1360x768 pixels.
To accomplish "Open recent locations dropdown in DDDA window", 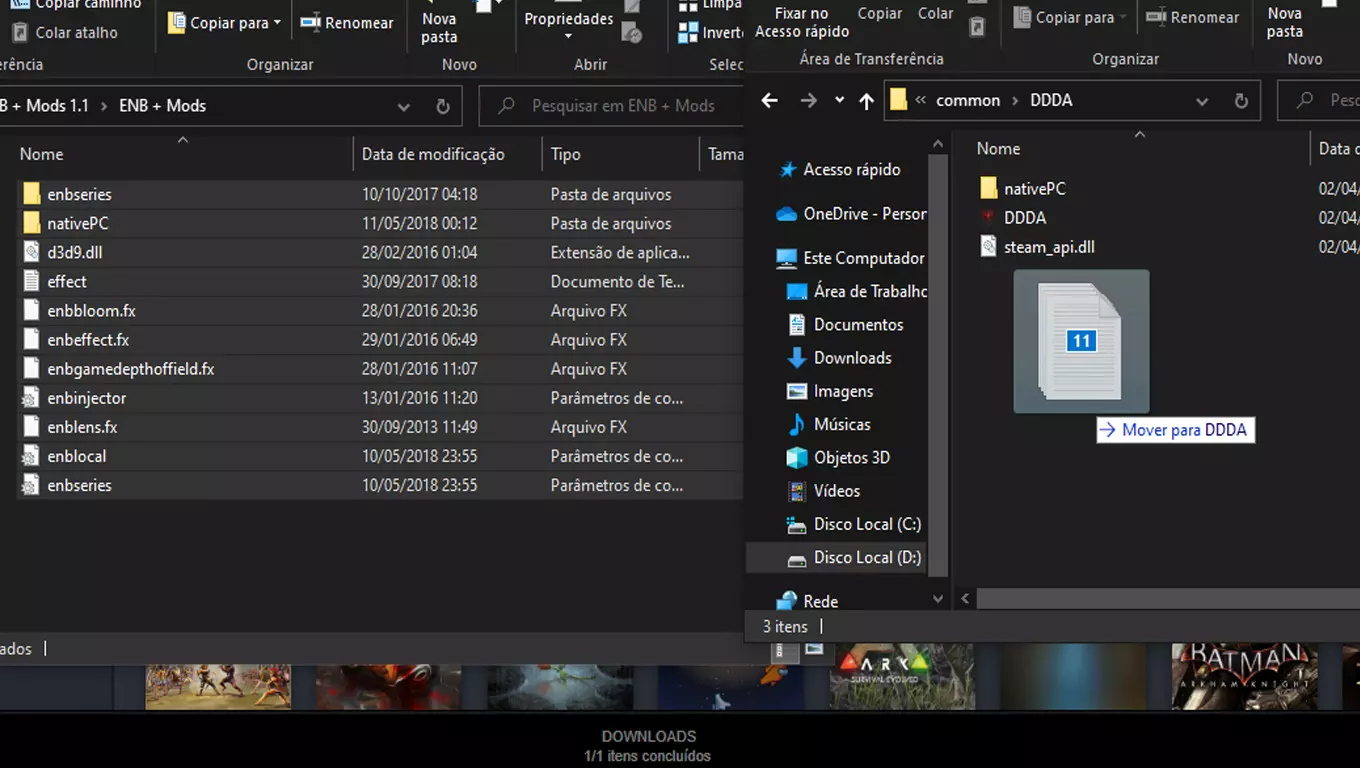I will coord(839,100).
